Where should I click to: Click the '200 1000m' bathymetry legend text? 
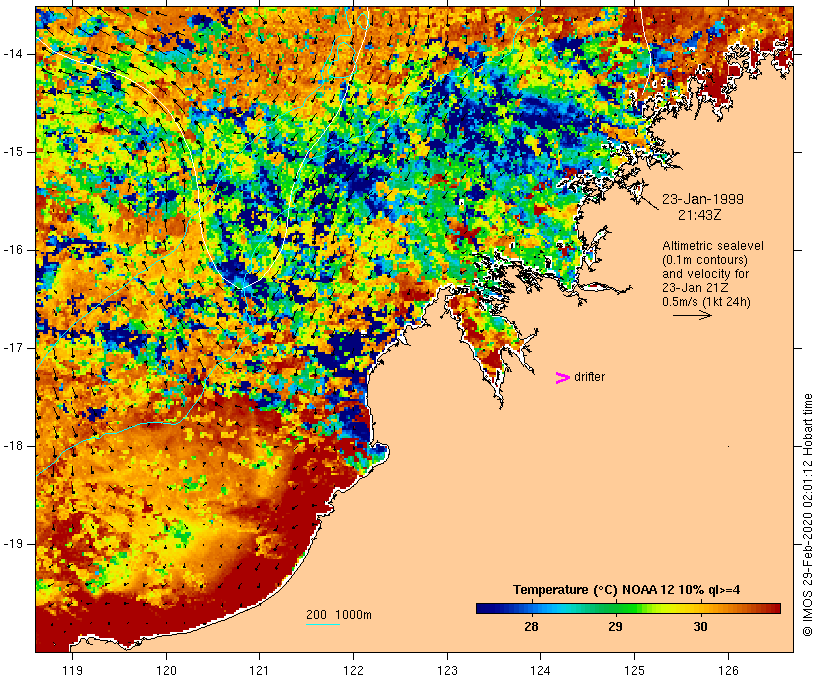(x=339, y=615)
